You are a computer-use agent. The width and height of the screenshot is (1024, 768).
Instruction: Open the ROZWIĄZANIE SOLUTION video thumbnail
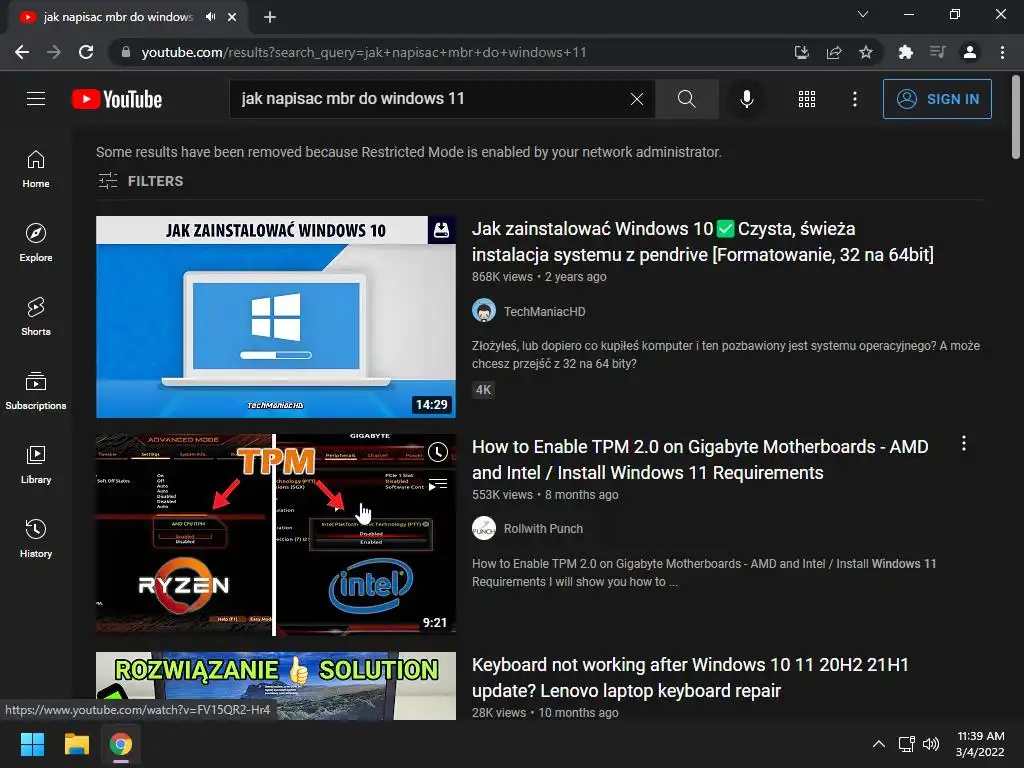pyautogui.click(x=276, y=686)
